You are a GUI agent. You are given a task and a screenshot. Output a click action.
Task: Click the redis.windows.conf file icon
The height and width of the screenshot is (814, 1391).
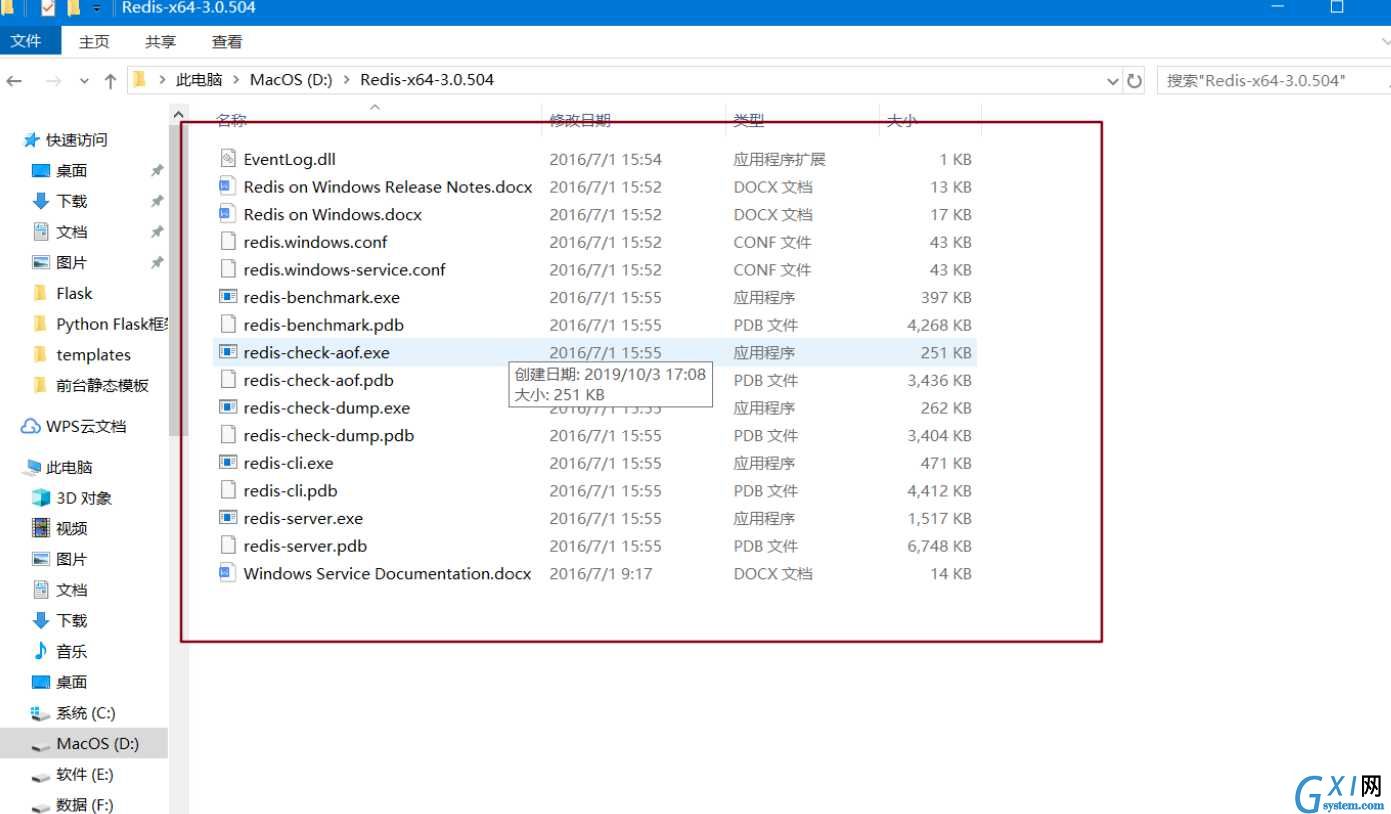227,242
